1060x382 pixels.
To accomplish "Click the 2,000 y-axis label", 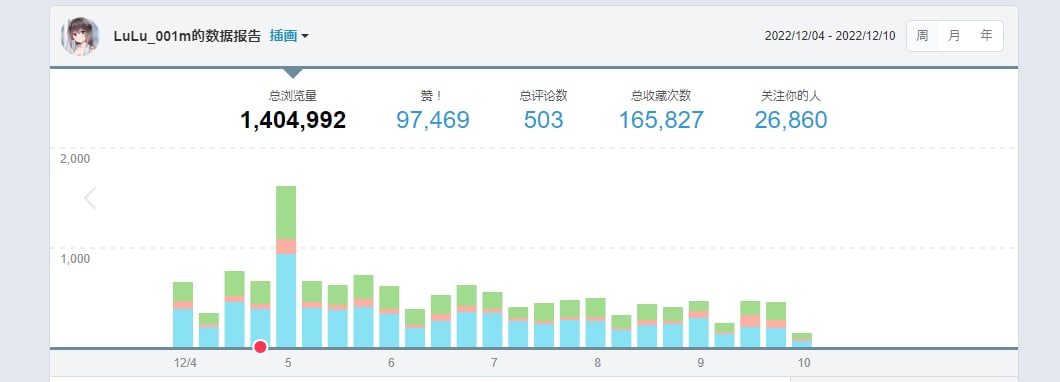I will pos(75,159).
